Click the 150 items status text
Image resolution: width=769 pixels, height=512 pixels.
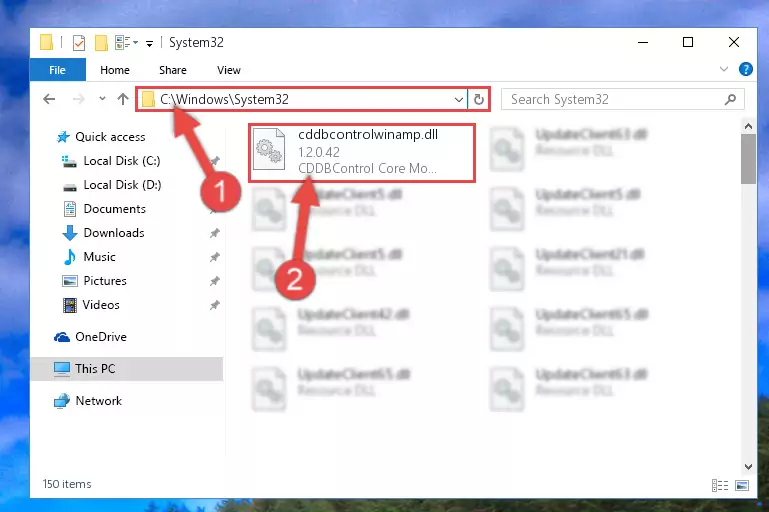pyautogui.click(x=67, y=485)
